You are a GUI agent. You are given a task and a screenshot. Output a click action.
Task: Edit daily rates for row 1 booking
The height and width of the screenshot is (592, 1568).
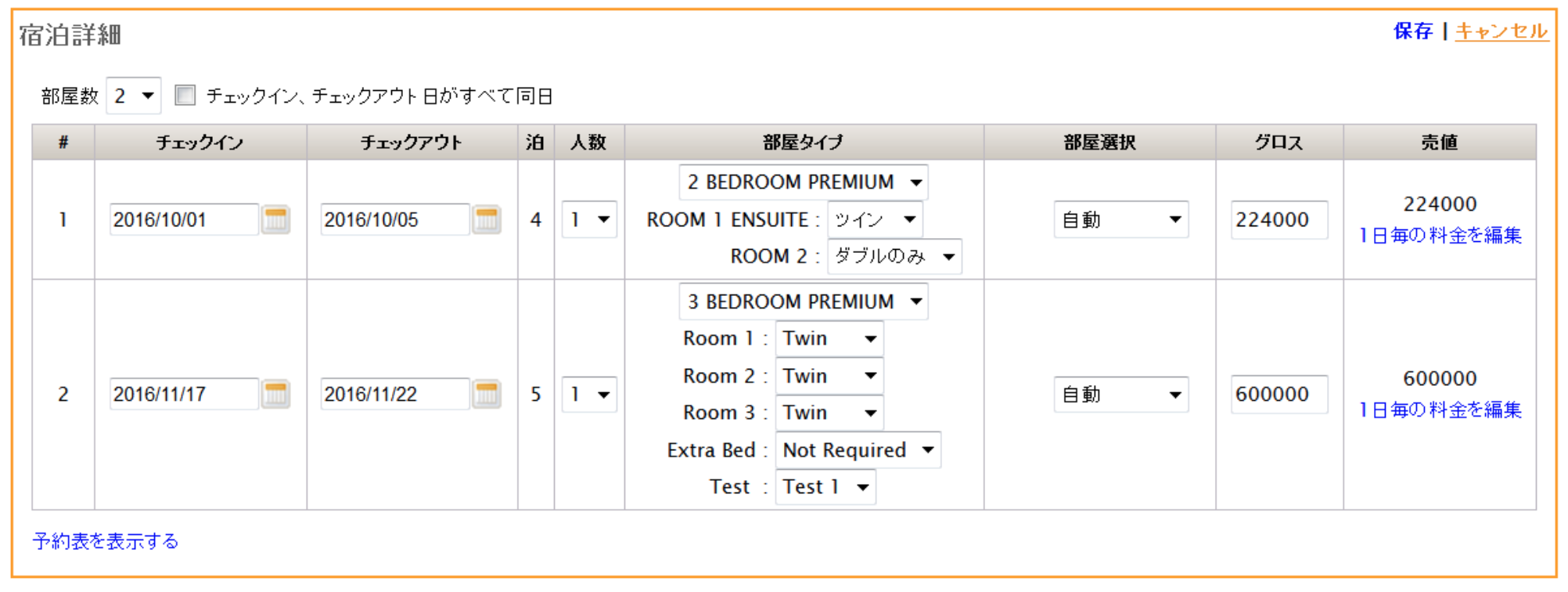1440,236
